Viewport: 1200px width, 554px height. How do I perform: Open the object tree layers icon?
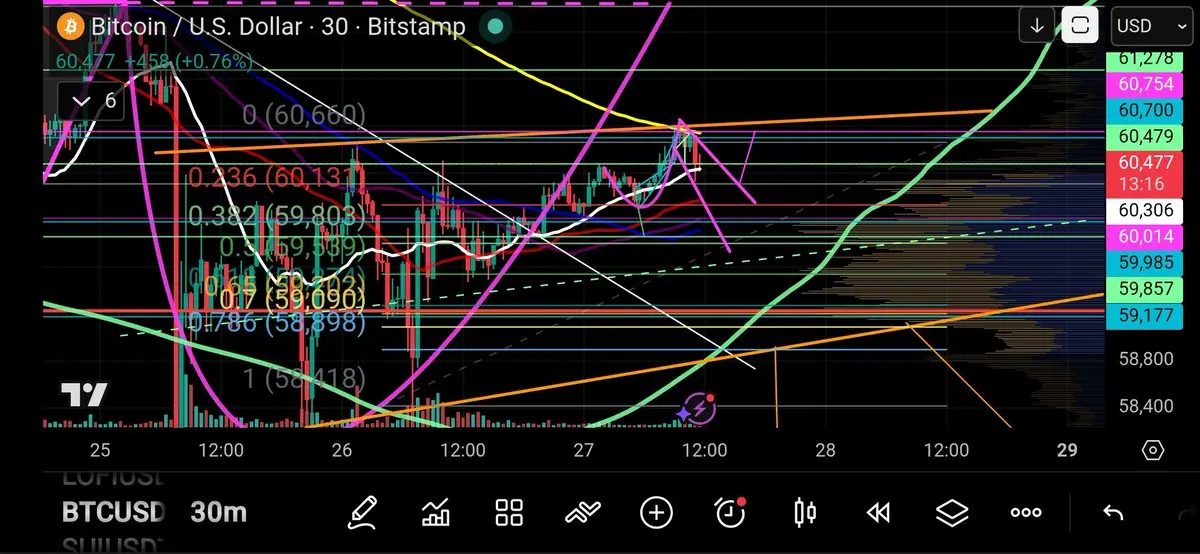tap(952, 513)
